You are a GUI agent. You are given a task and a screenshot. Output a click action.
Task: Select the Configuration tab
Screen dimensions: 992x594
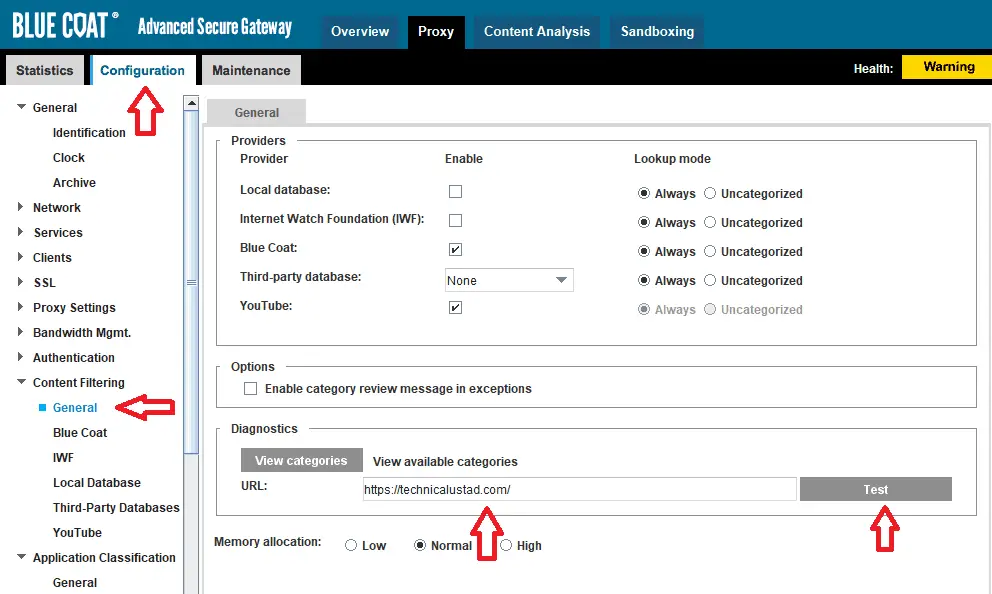tap(142, 70)
